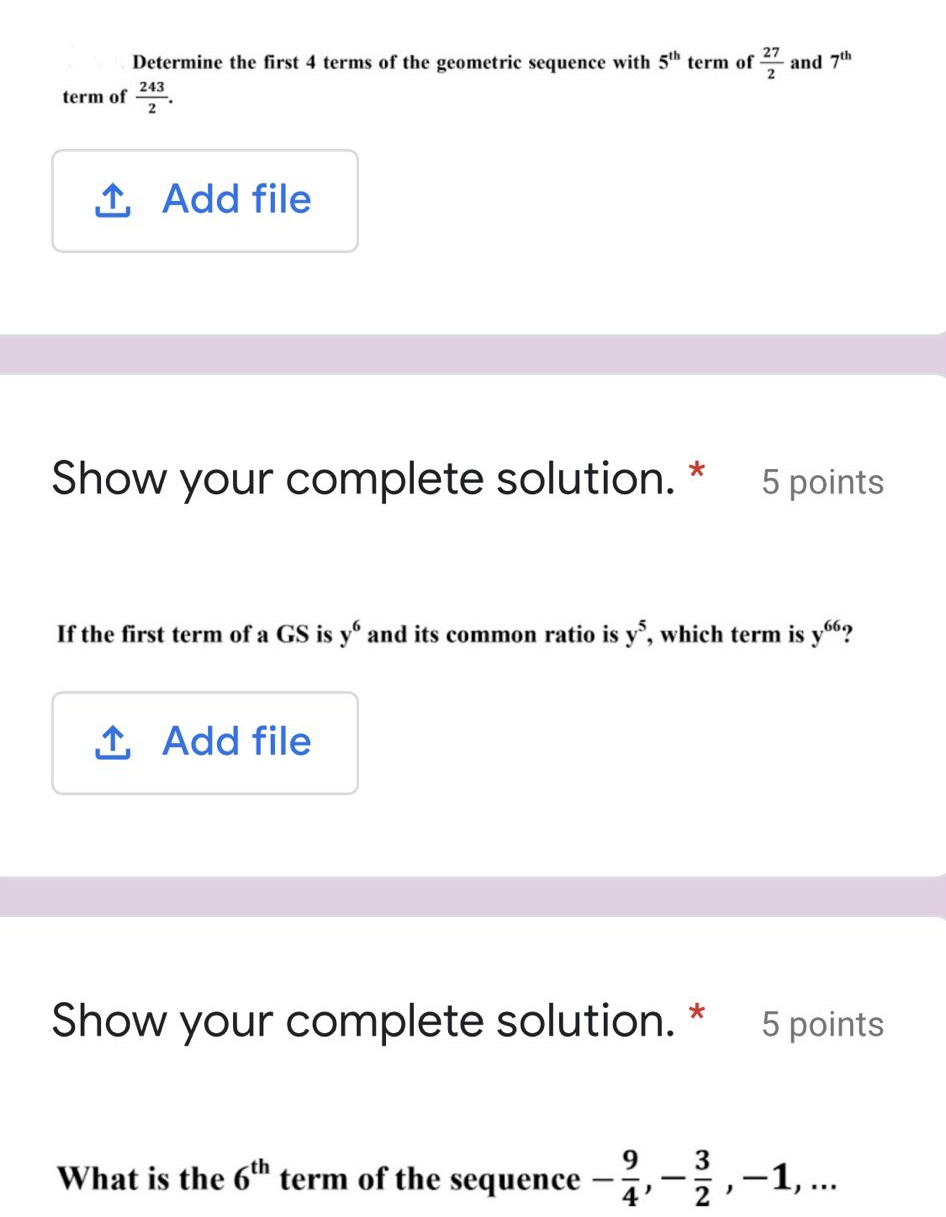Click the 243/2 fraction in the first question
Image resolution: width=946 pixels, height=1217 pixels.
pos(152,97)
